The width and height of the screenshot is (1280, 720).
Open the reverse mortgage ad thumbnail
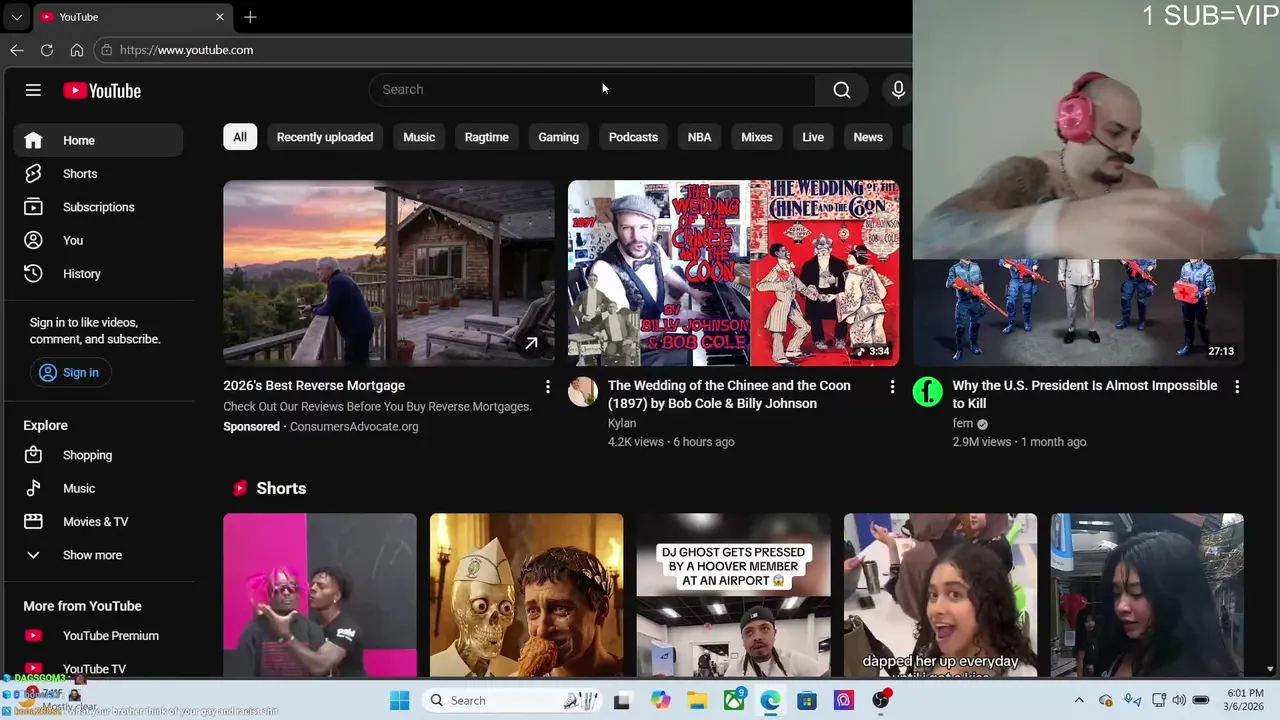[x=389, y=273]
